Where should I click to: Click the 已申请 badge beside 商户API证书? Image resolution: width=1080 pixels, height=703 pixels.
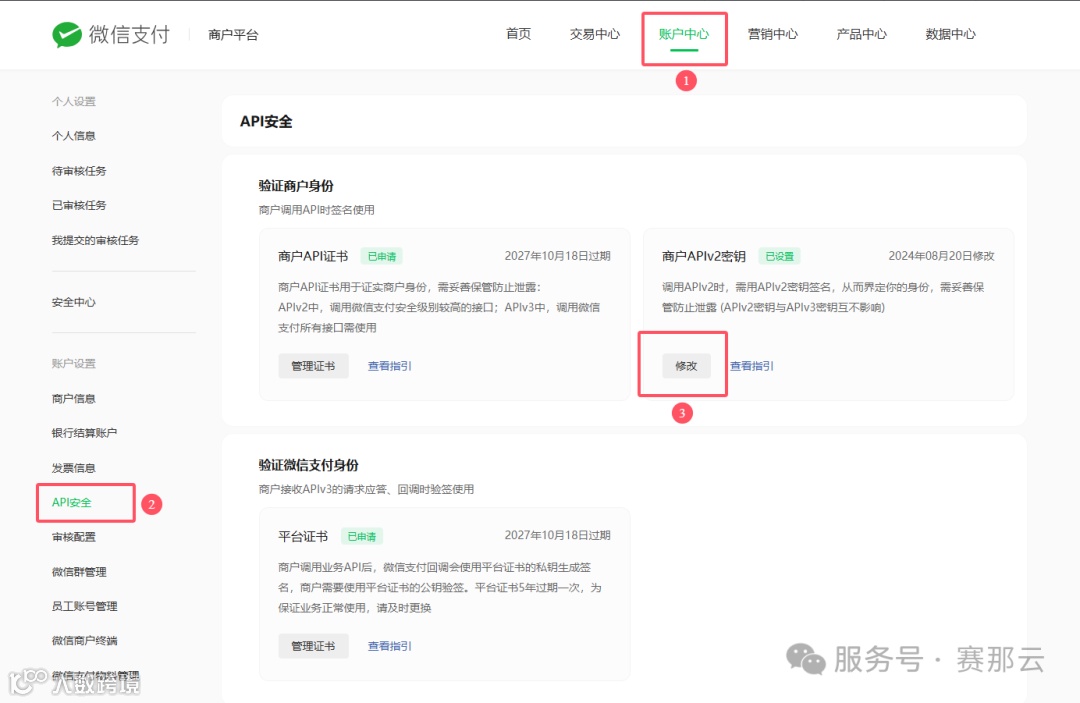(382, 256)
